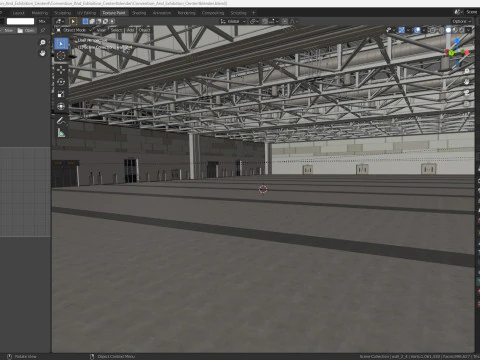Open the snapping options dropdown
This screenshot has width=480, height=360.
274,21
